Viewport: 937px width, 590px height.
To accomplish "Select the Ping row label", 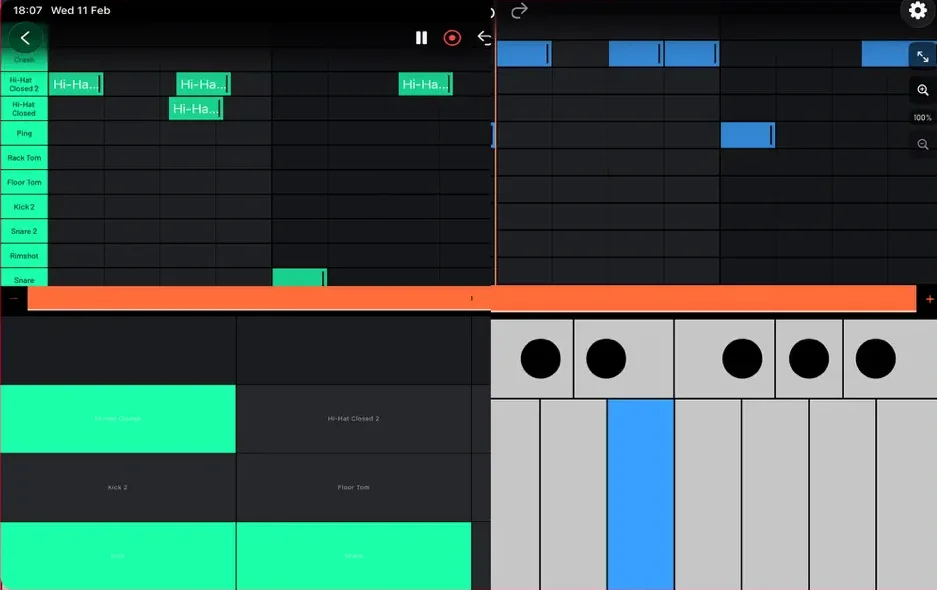I will 24,133.
